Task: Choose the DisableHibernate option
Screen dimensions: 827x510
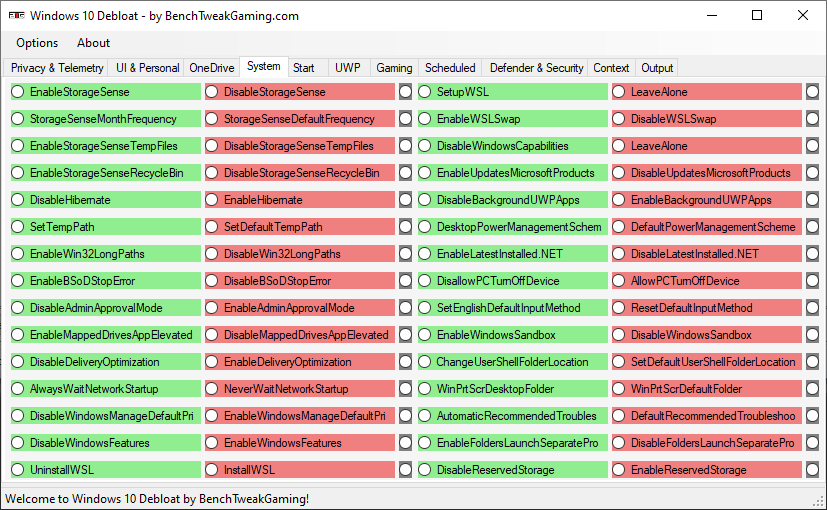Action: [x=105, y=199]
